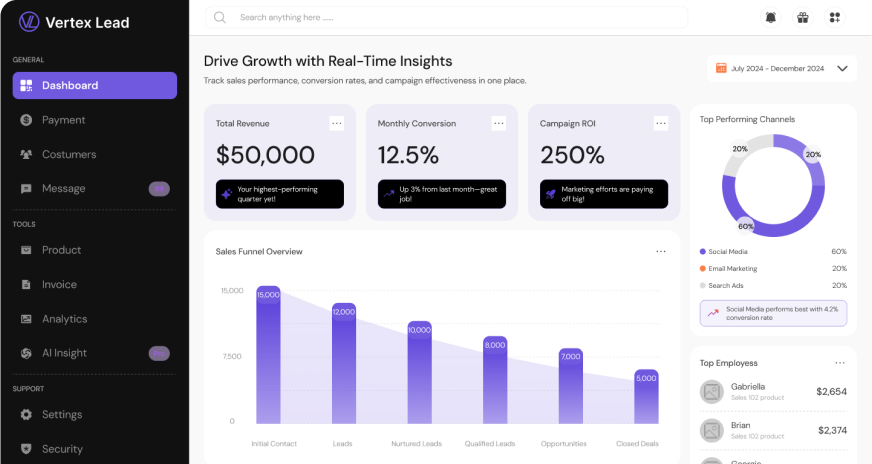
Task: Open AI Insight from the sidebar
Action: click(x=64, y=353)
